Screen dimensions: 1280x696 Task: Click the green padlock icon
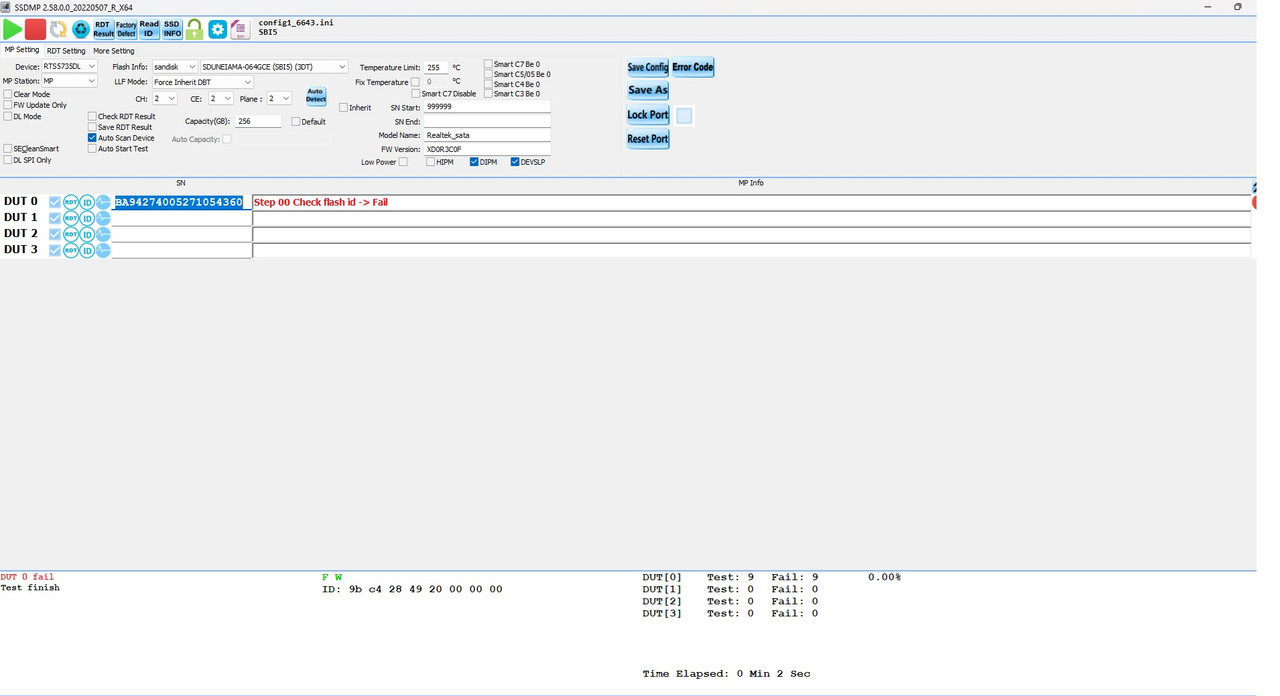coord(194,29)
